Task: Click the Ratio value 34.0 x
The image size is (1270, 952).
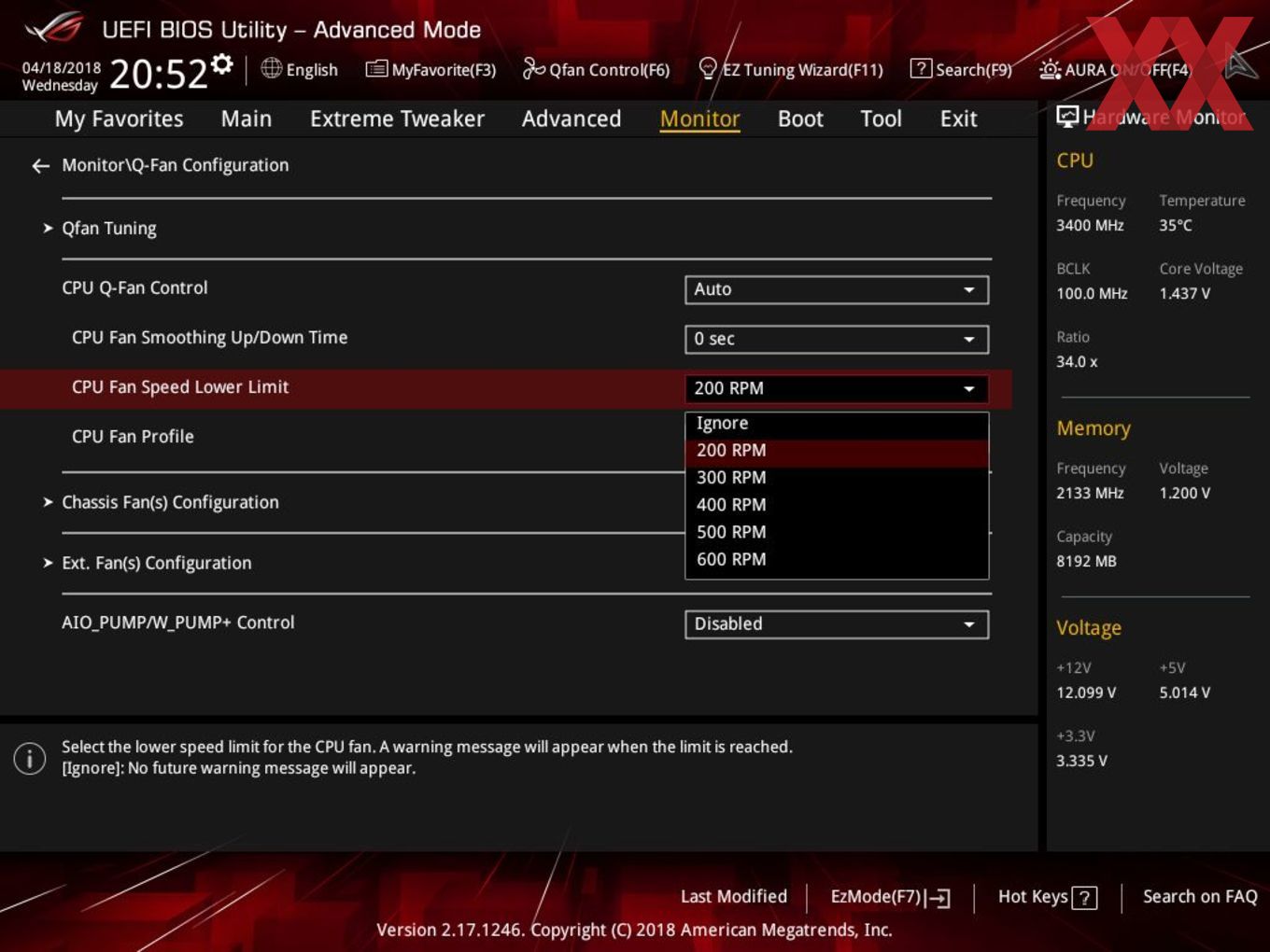Action: [1077, 361]
